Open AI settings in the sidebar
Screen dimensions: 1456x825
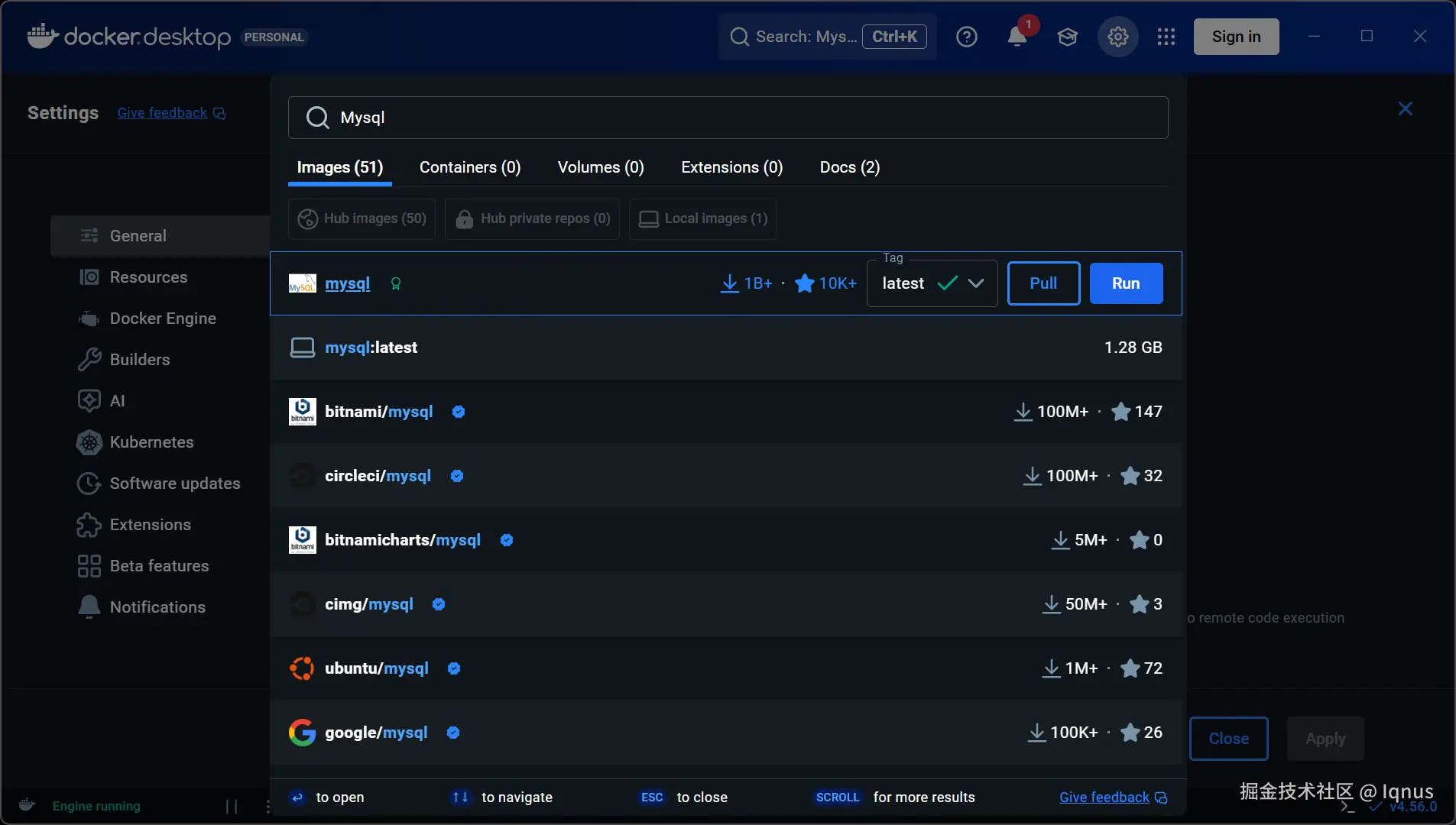(x=161, y=401)
